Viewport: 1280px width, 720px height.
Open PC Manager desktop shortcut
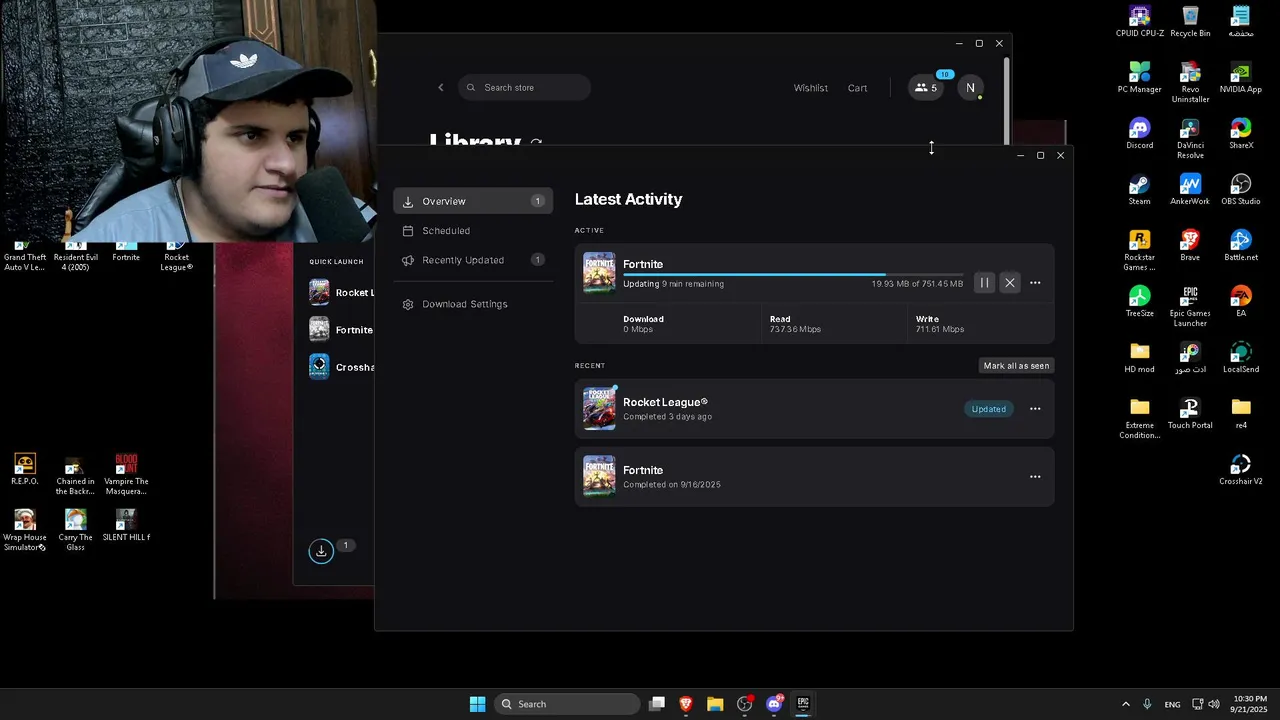click(1140, 78)
